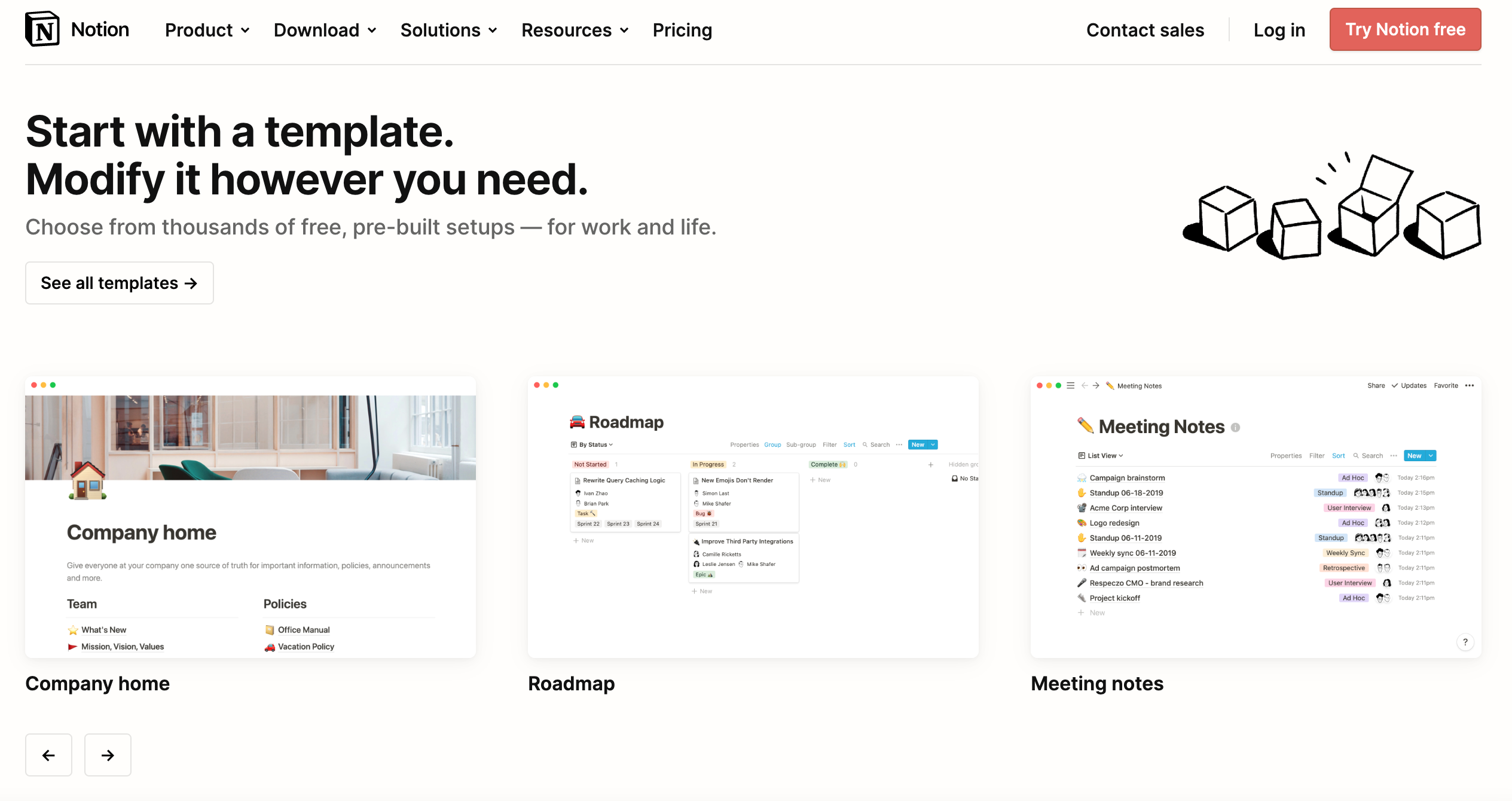Open the List View dropdown in Meeting Notes
This screenshot has height=801, width=1512.
click(1101, 456)
